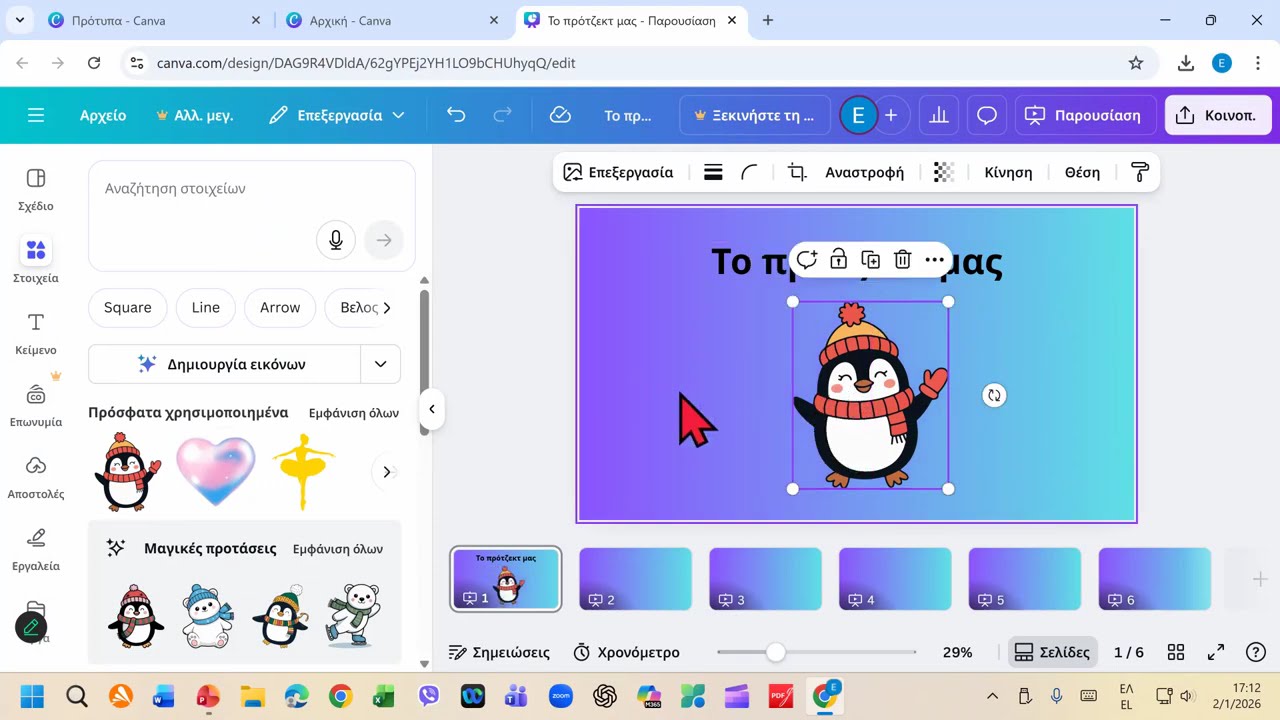Show more suggestion chips arrow
1280x720 pixels.
(x=387, y=307)
